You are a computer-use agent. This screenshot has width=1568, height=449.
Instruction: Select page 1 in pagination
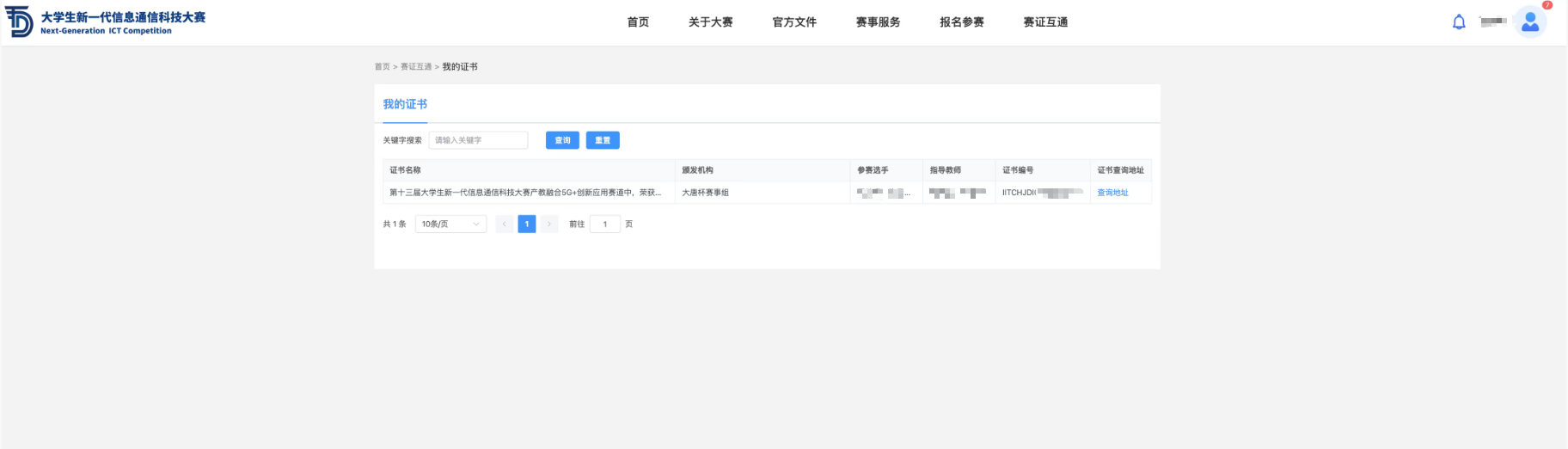coord(527,224)
